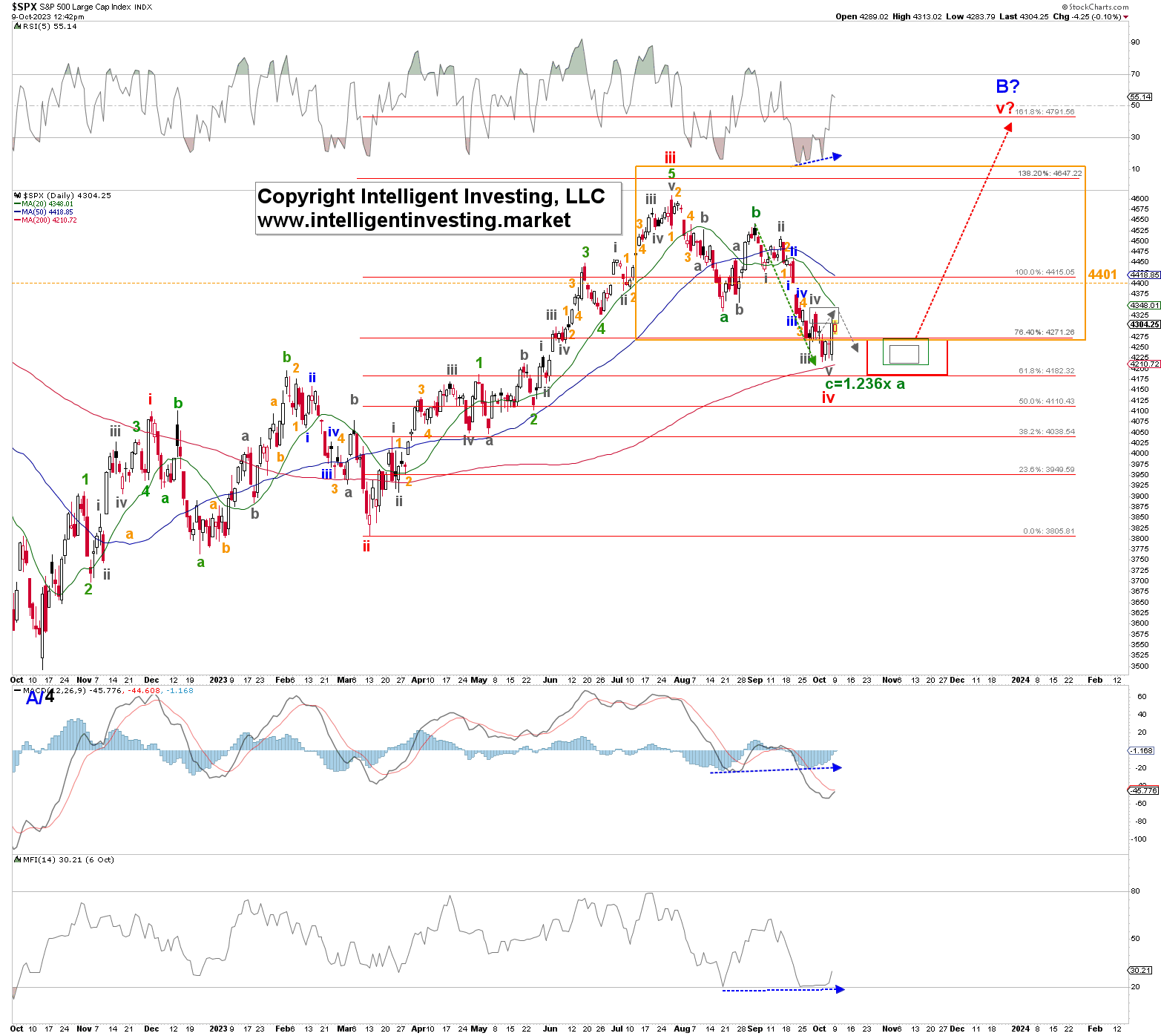
Task: Select the 38.2%: 4038.54 Fibonacci label
Action: pyautogui.click(x=1047, y=431)
